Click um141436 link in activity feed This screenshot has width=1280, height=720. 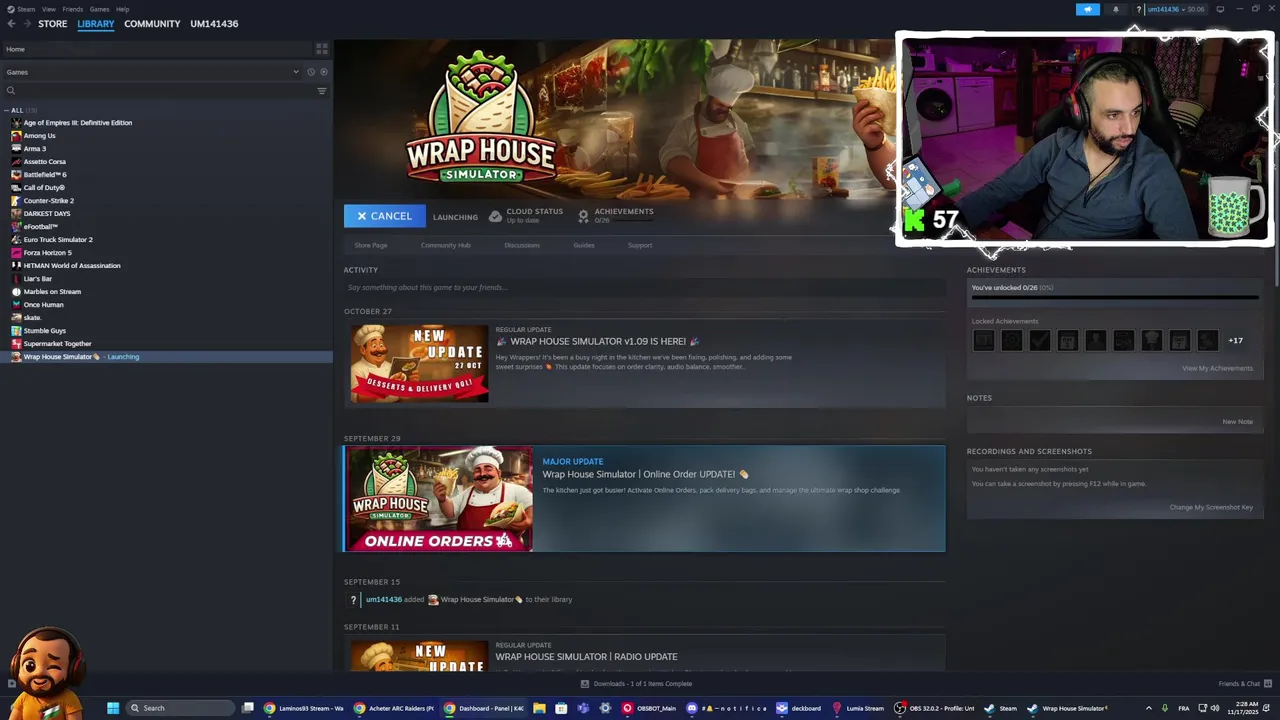[x=383, y=600]
